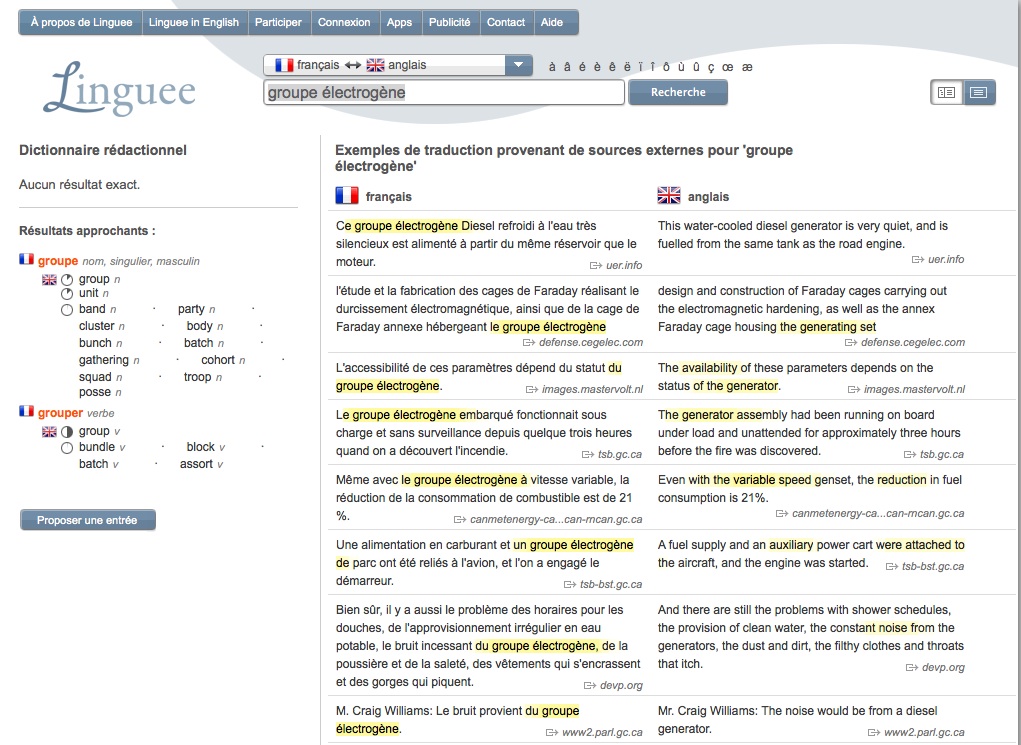Focus the search field containing 'groupe électrogène'
Image resolution: width=1021 pixels, height=745 pixels.
[x=444, y=93]
